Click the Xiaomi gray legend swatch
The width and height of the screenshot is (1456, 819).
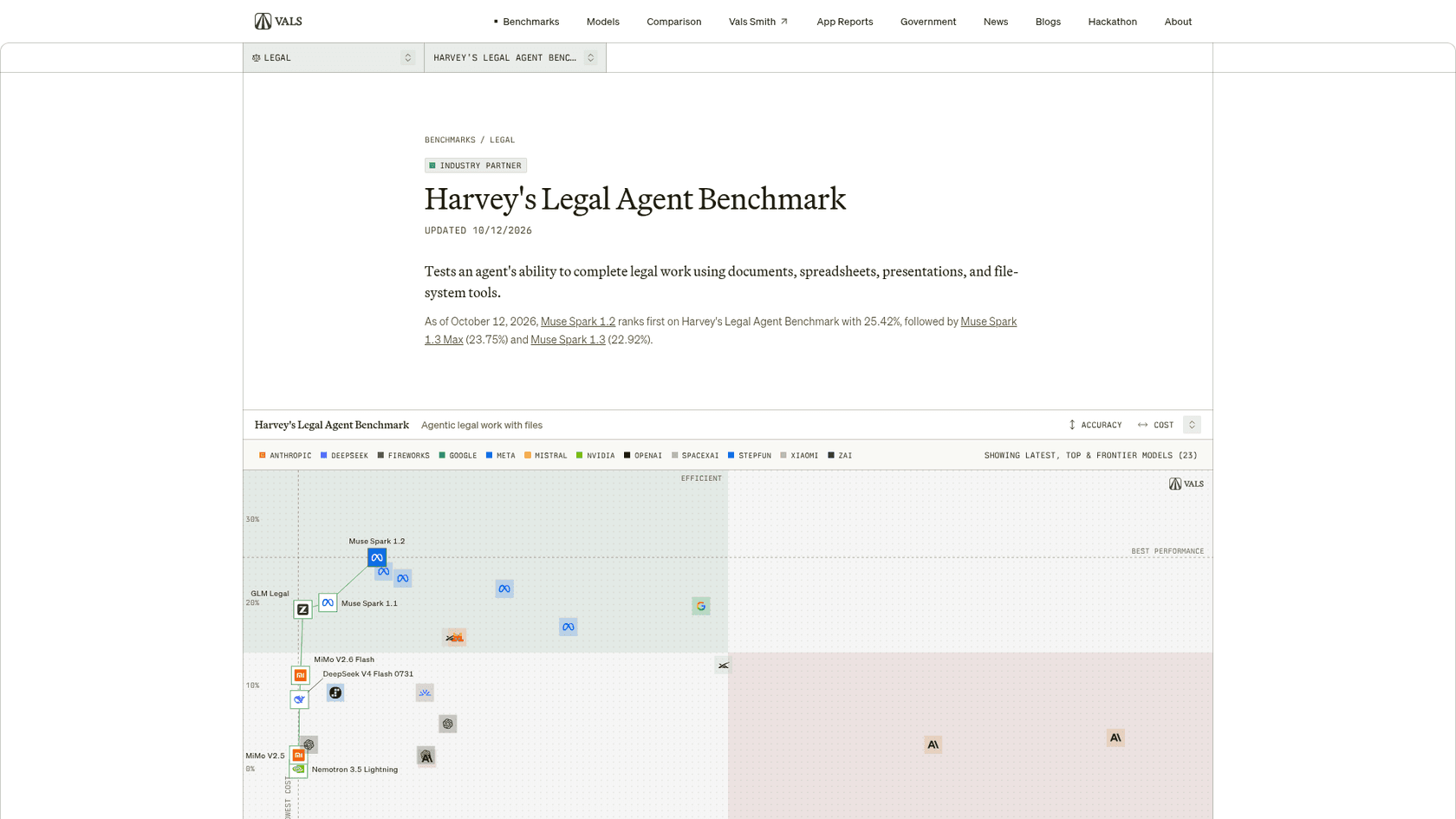[783, 455]
